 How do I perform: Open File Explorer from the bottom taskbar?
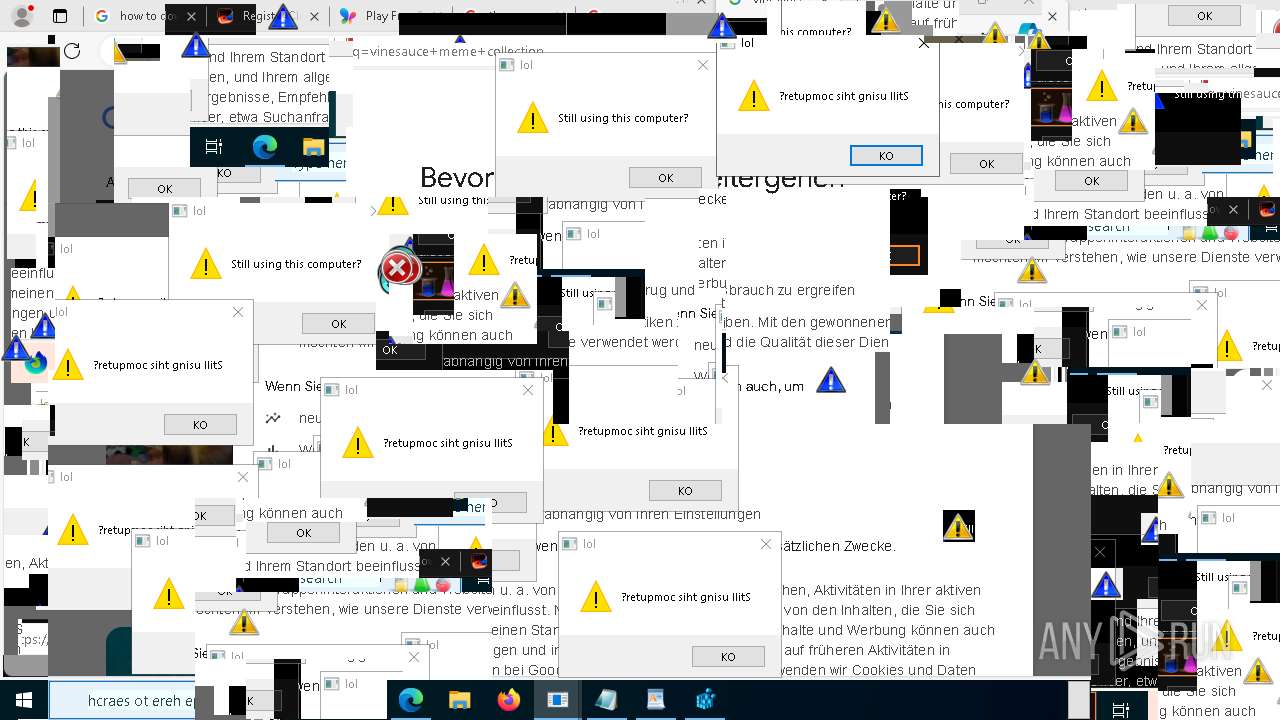point(459,700)
